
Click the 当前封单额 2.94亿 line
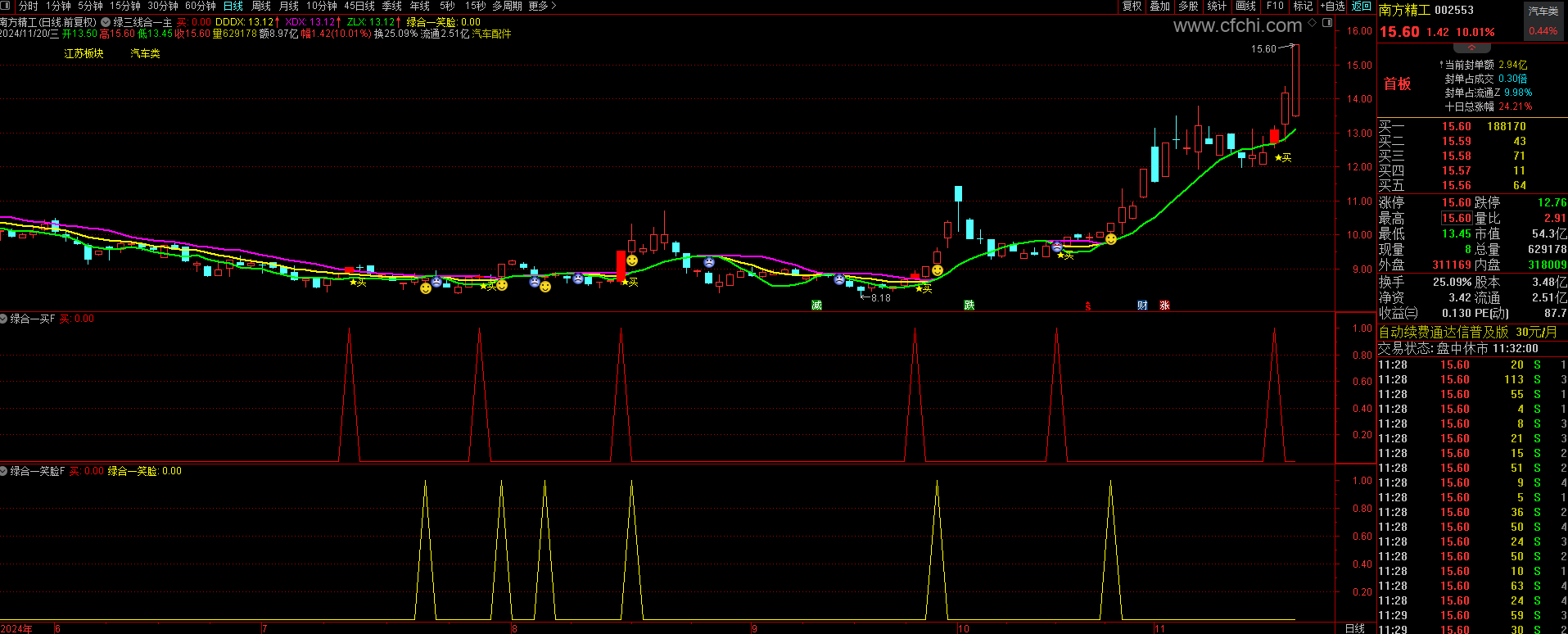(x=1483, y=65)
